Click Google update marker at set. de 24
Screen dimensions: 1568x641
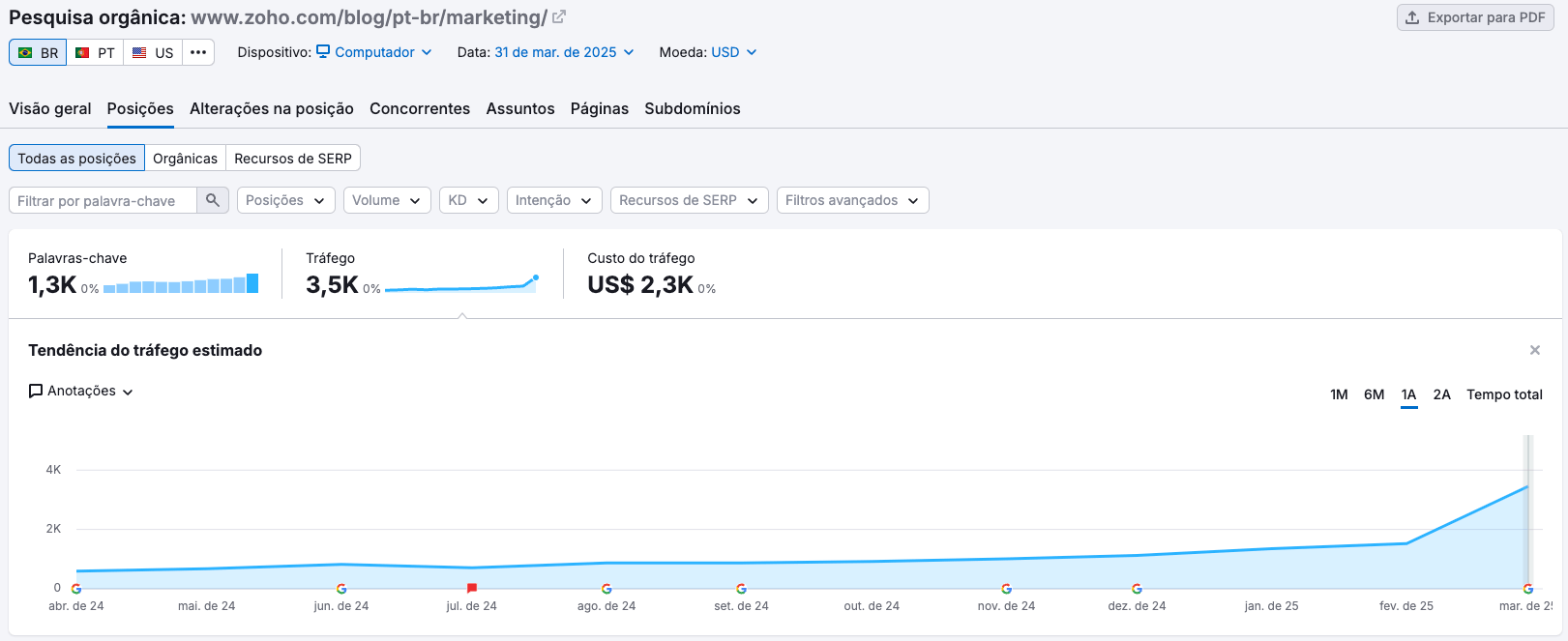pos(741,589)
